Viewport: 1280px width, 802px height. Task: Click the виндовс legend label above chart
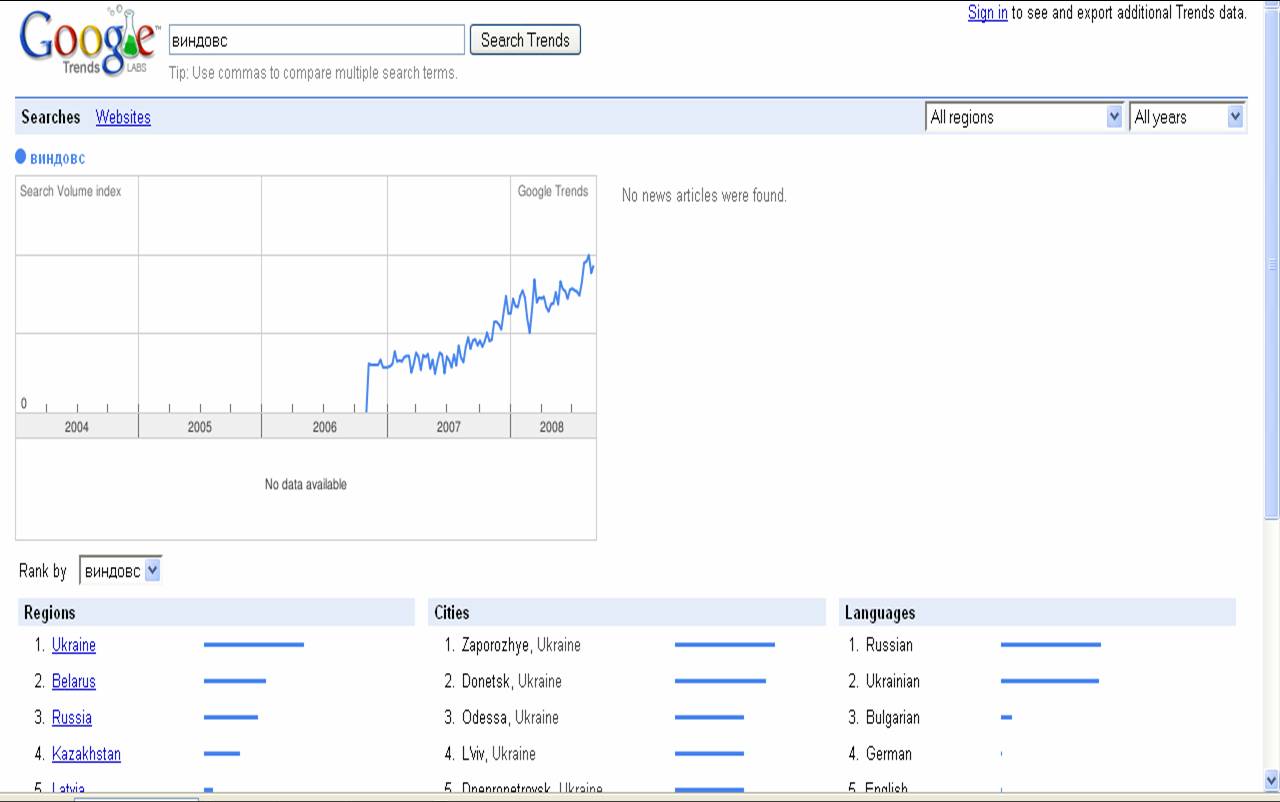(x=58, y=158)
